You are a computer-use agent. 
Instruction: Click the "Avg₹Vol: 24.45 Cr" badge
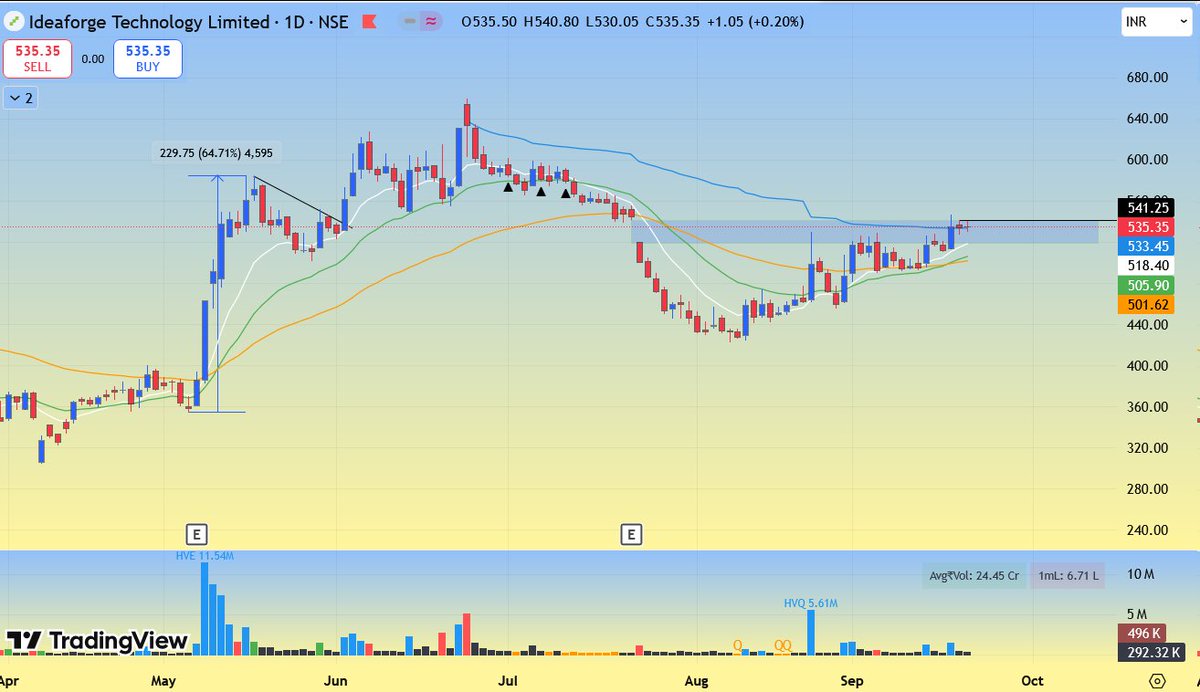(x=974, y=575)
